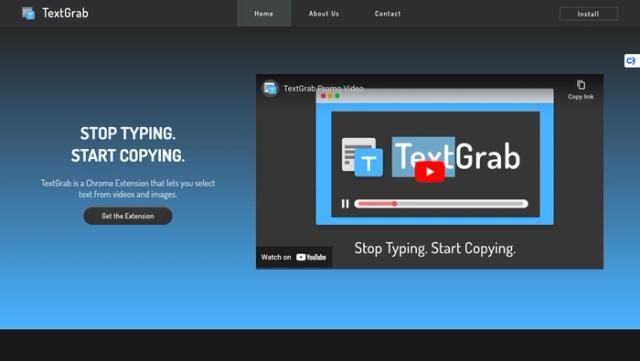Image resolution: width=640 pixels, height=361 pixels.
Task: Open the Contact page link
Action: point(388,13)
